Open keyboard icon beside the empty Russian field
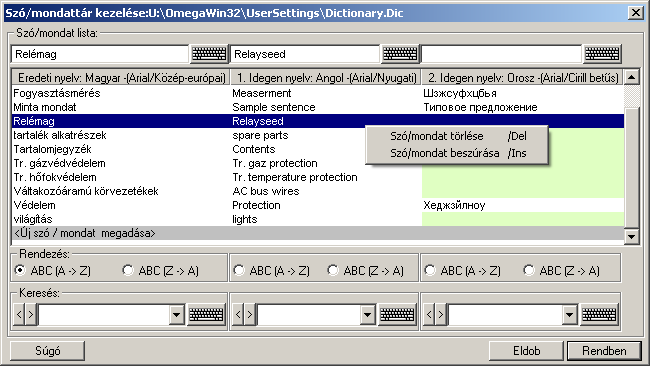This screenshot has height=366, width=650. (x=602, y=54)
